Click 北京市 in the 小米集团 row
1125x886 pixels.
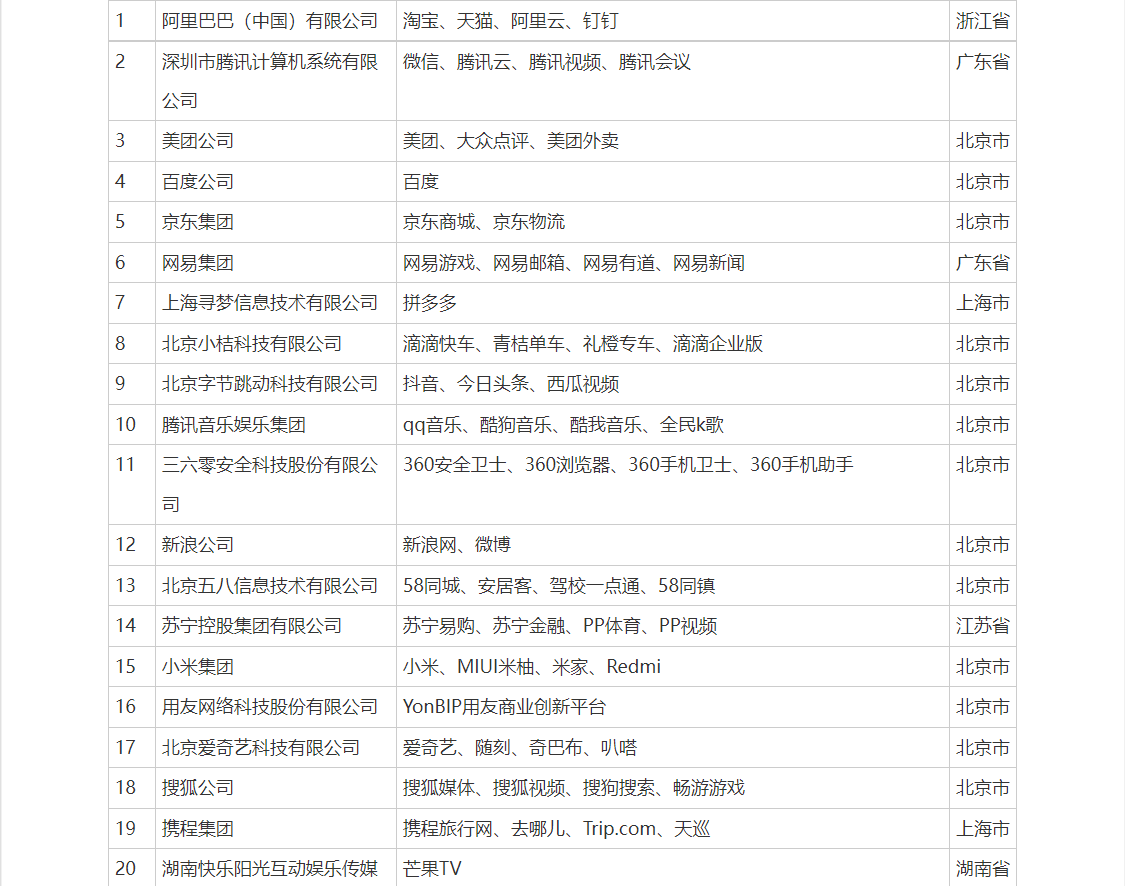tap(982, 666)
